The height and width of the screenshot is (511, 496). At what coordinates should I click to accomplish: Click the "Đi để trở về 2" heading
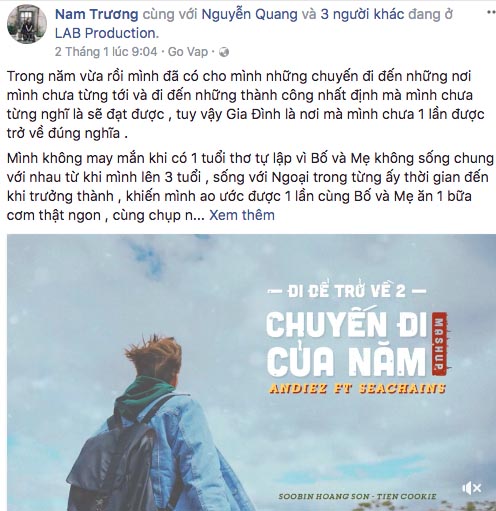tap(347, 291)
